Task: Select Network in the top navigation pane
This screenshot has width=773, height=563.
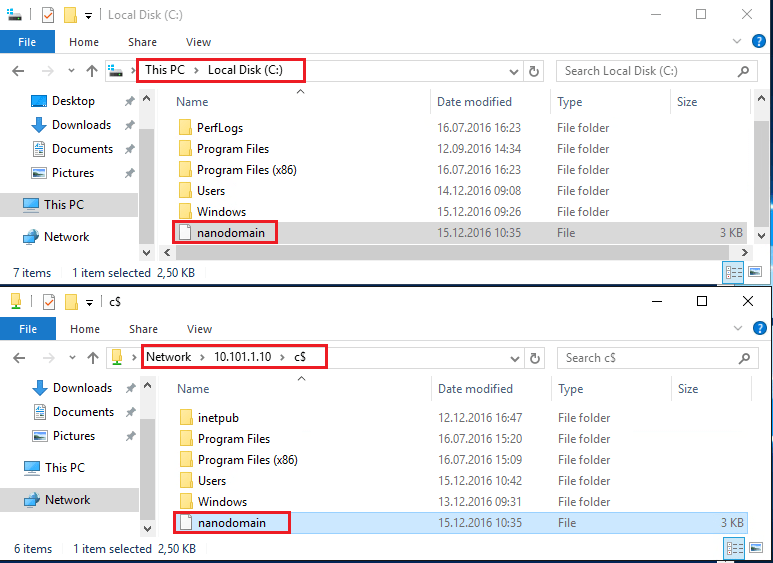Action: tap(66, 237)
